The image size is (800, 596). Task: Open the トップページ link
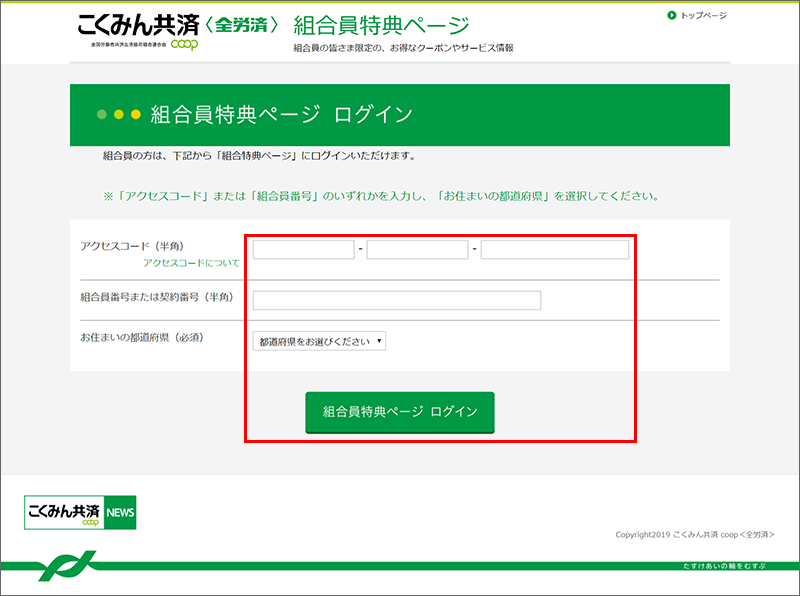tap(703, 15)
